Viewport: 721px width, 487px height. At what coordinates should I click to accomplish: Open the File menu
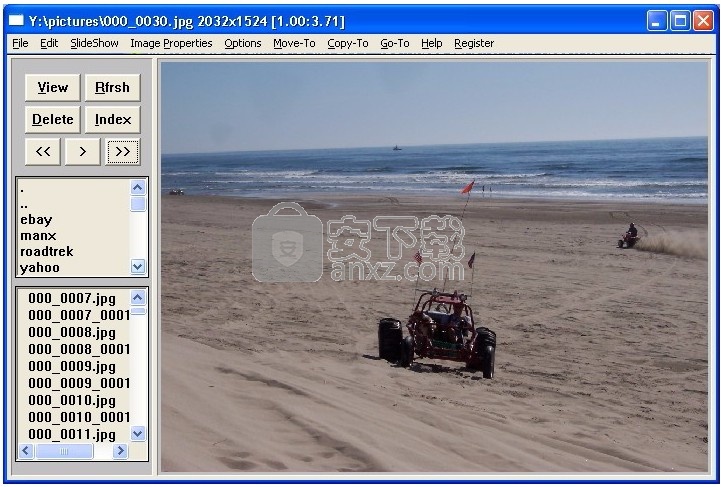tap(20, 43)
